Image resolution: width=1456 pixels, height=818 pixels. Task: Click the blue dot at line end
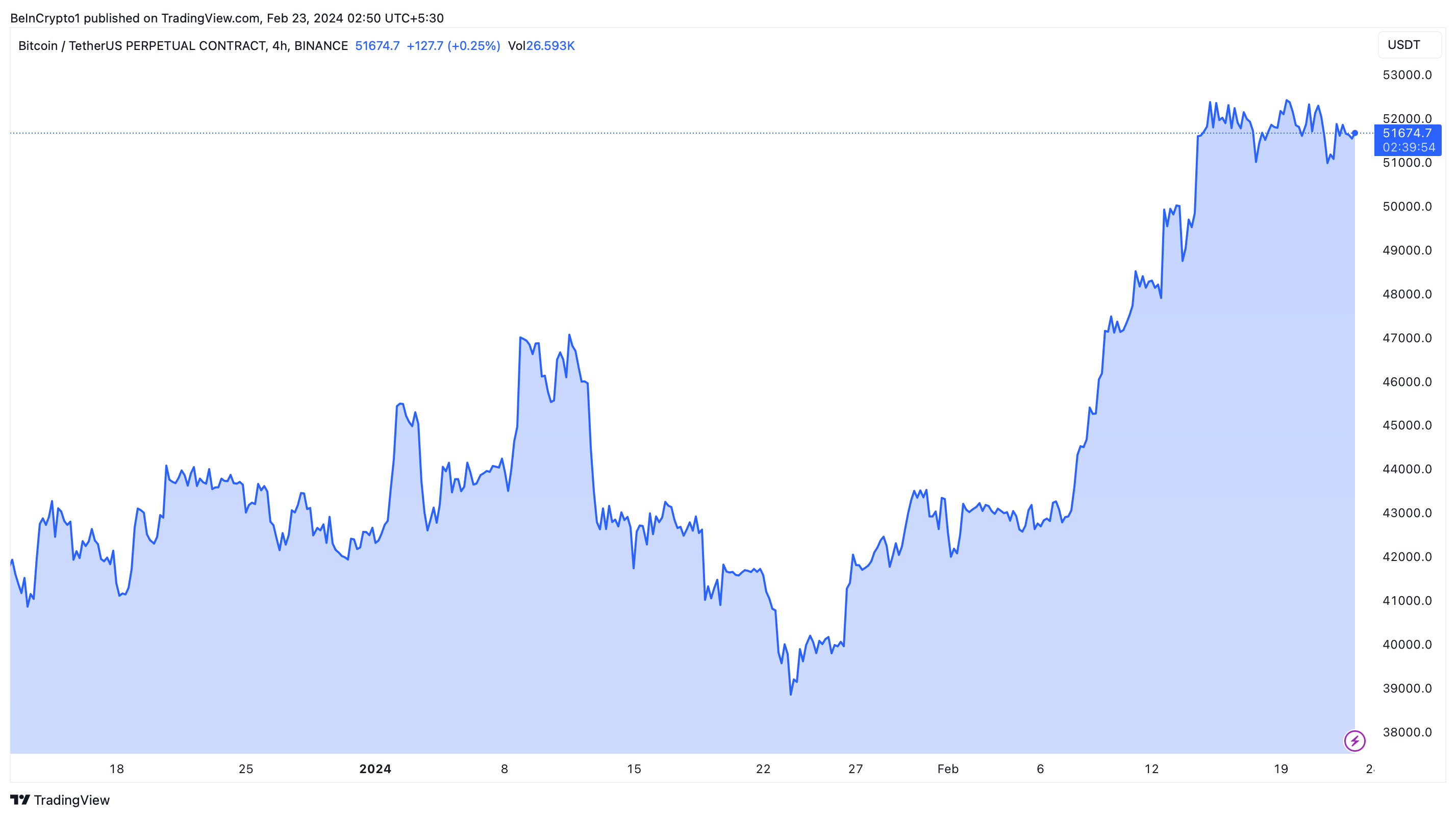pyautogui.click(x=1354, y=133)
